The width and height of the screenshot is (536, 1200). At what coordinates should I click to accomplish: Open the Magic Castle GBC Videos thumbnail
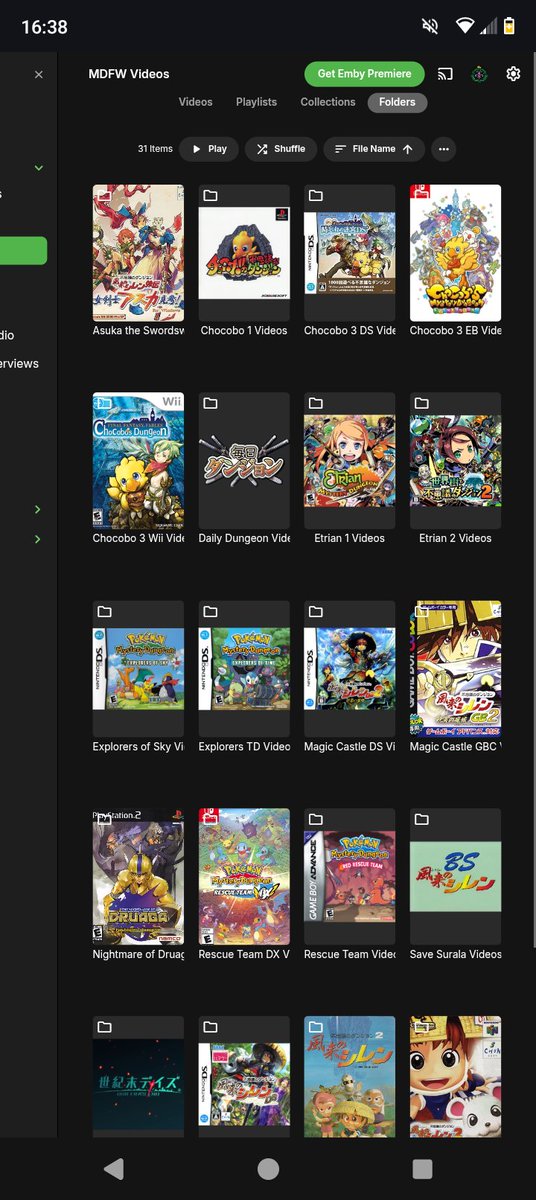pos(455,668)
